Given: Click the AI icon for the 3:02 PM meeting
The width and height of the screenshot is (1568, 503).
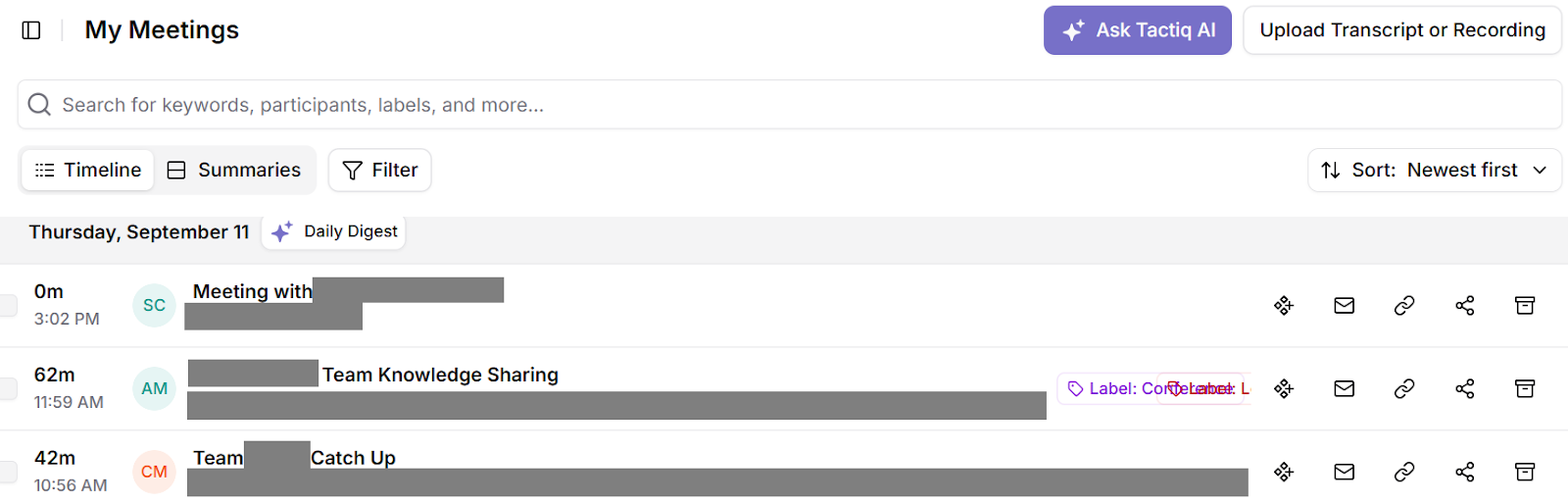Looking at the screenshot, I should (1284, 306).
